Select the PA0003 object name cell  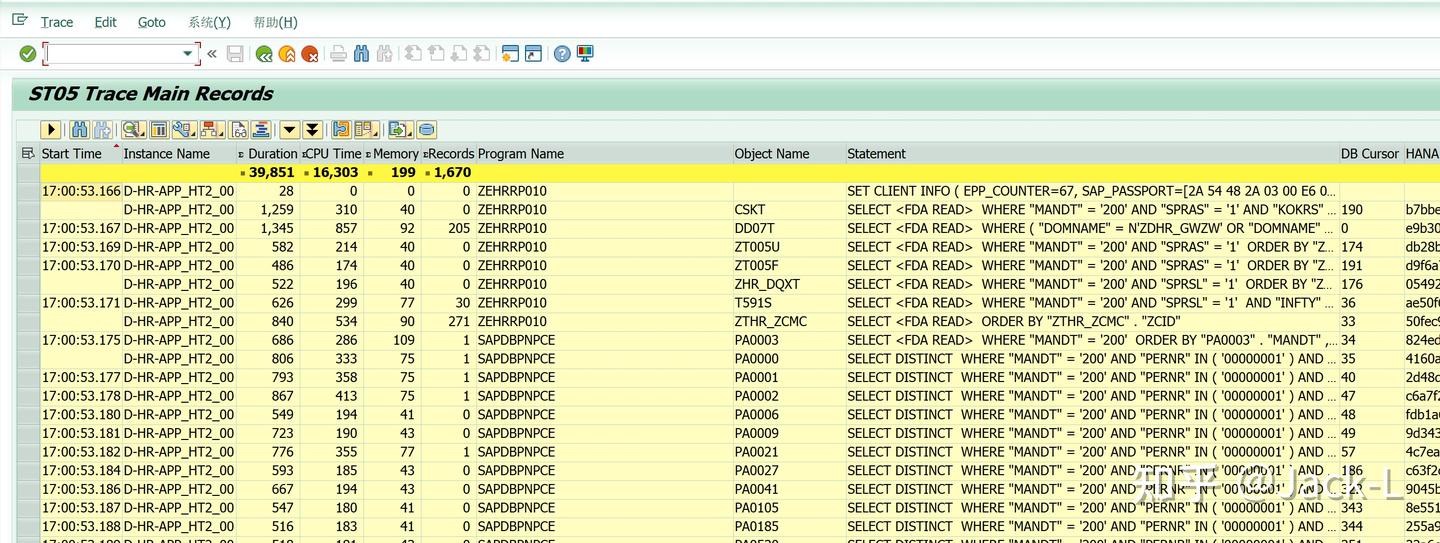click(x=789, y=340)
